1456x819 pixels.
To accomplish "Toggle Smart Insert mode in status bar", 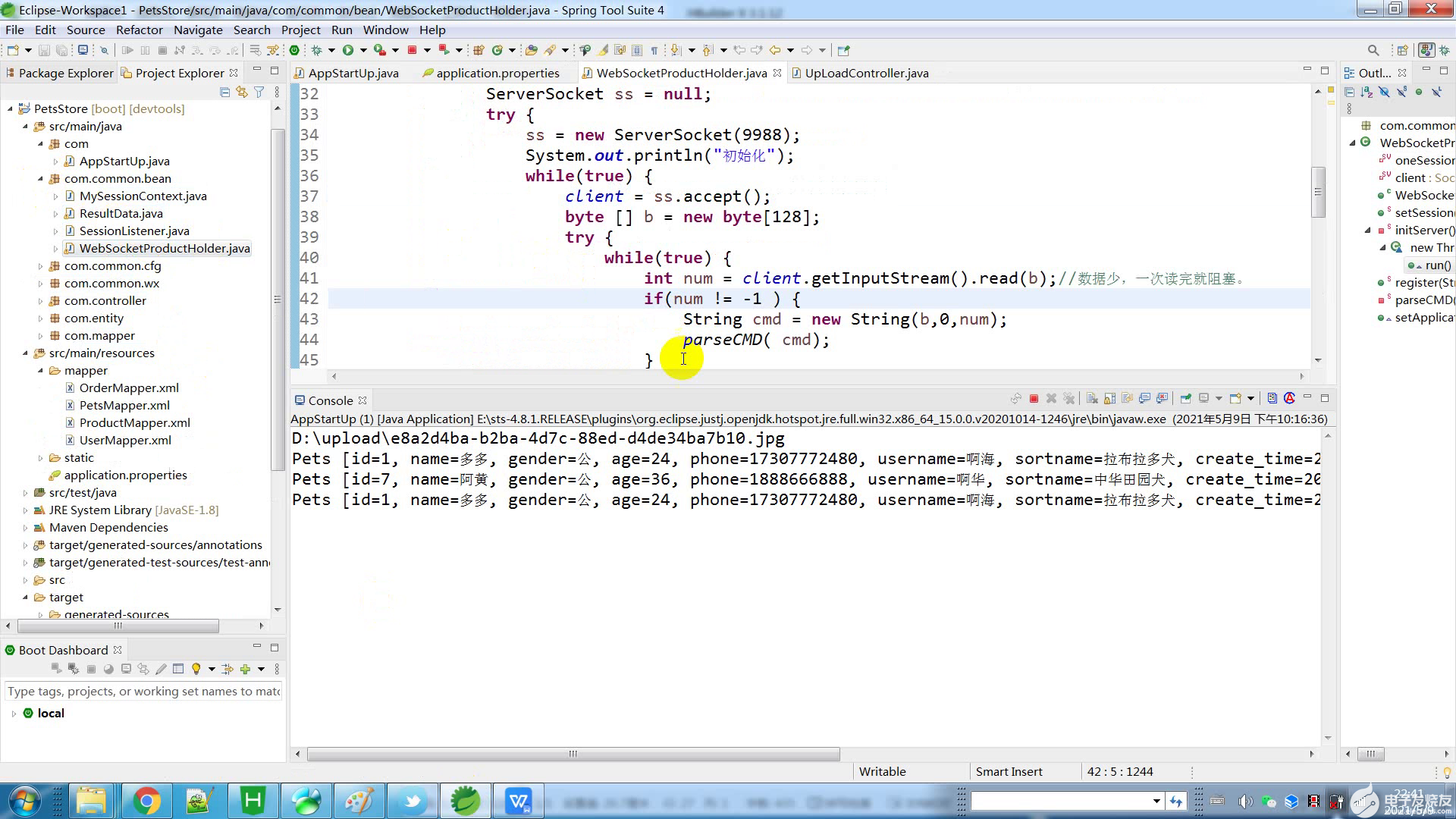I will 1008,771.
